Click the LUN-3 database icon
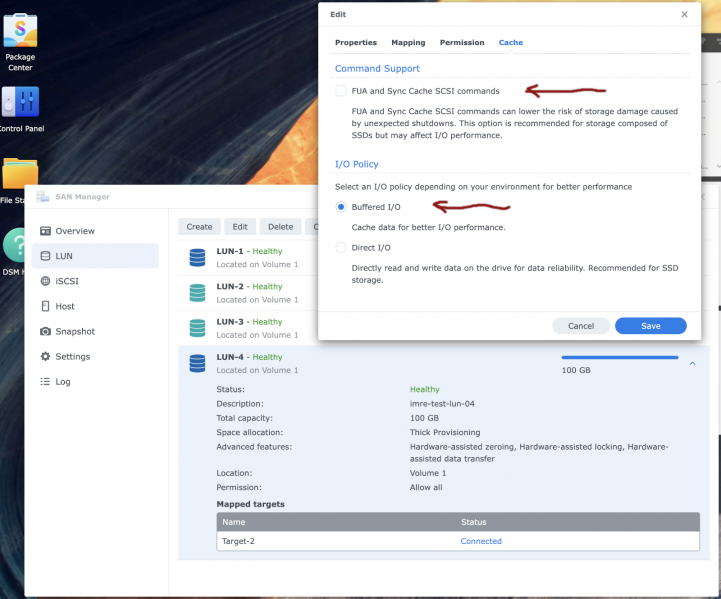Screen dimensions: 721x599 [x=197, y=328]
